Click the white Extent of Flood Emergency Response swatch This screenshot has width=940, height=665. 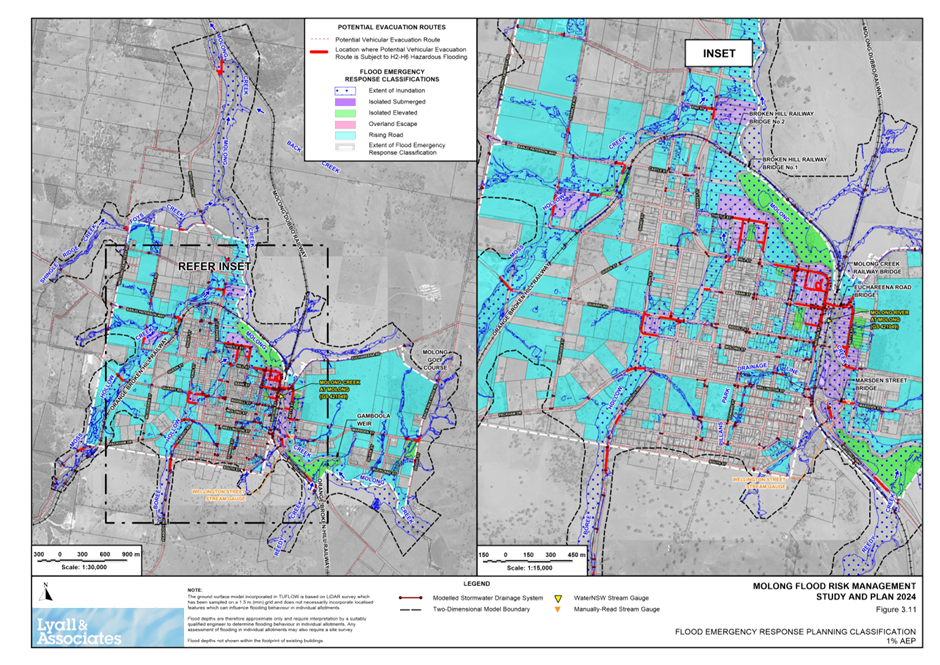coord(345,146)
